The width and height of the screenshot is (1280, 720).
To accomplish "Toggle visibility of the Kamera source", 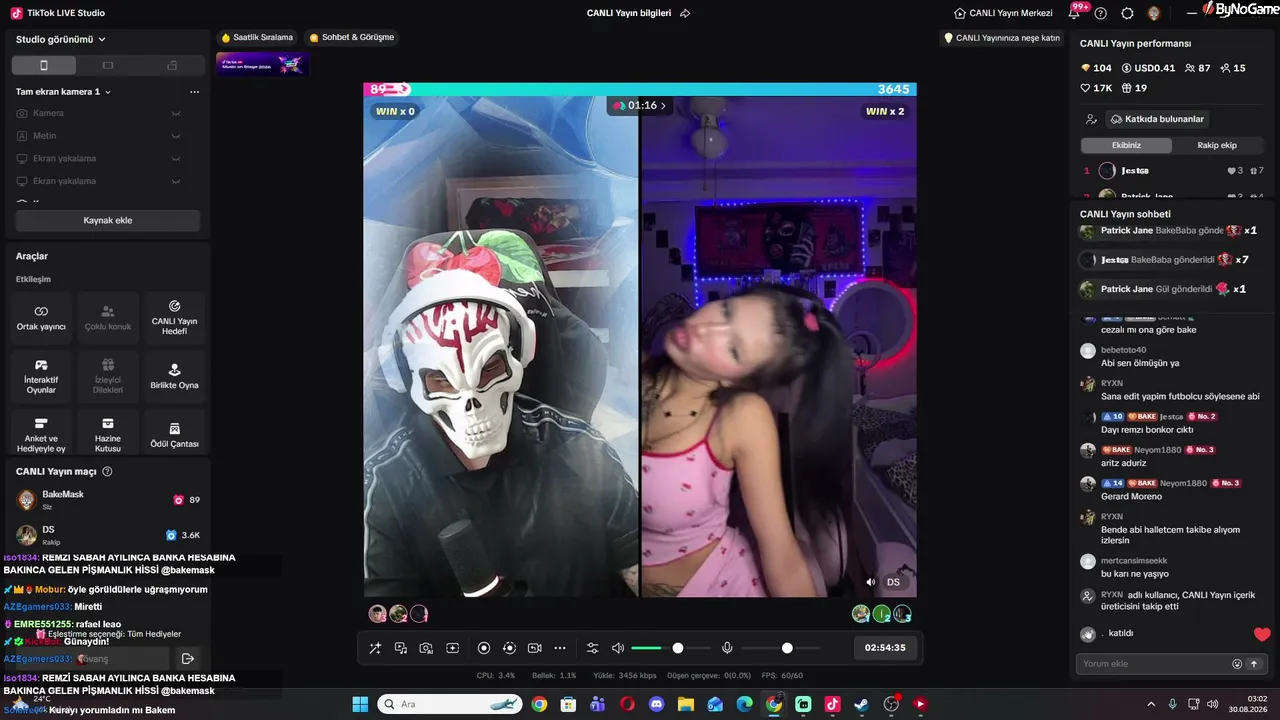I will pyautogui.click(x=175, y=113).
